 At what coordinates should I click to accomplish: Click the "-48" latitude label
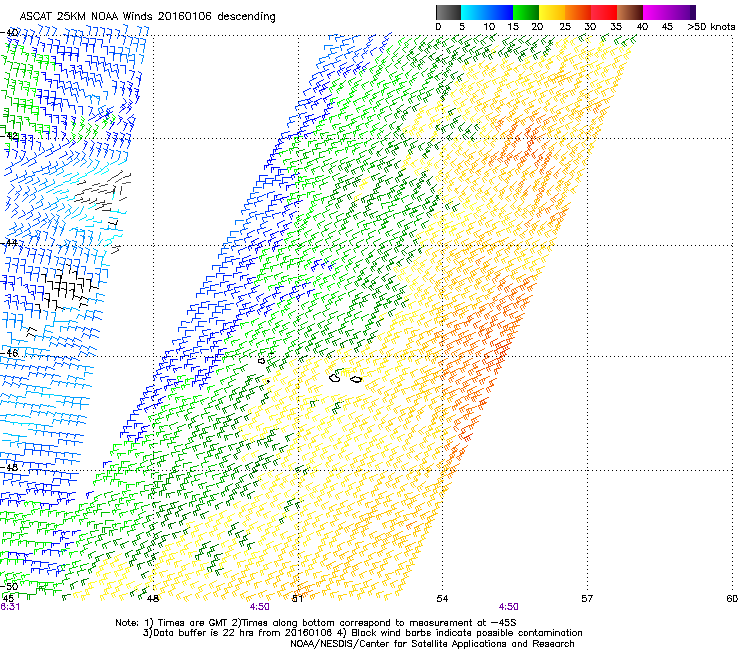10,467
